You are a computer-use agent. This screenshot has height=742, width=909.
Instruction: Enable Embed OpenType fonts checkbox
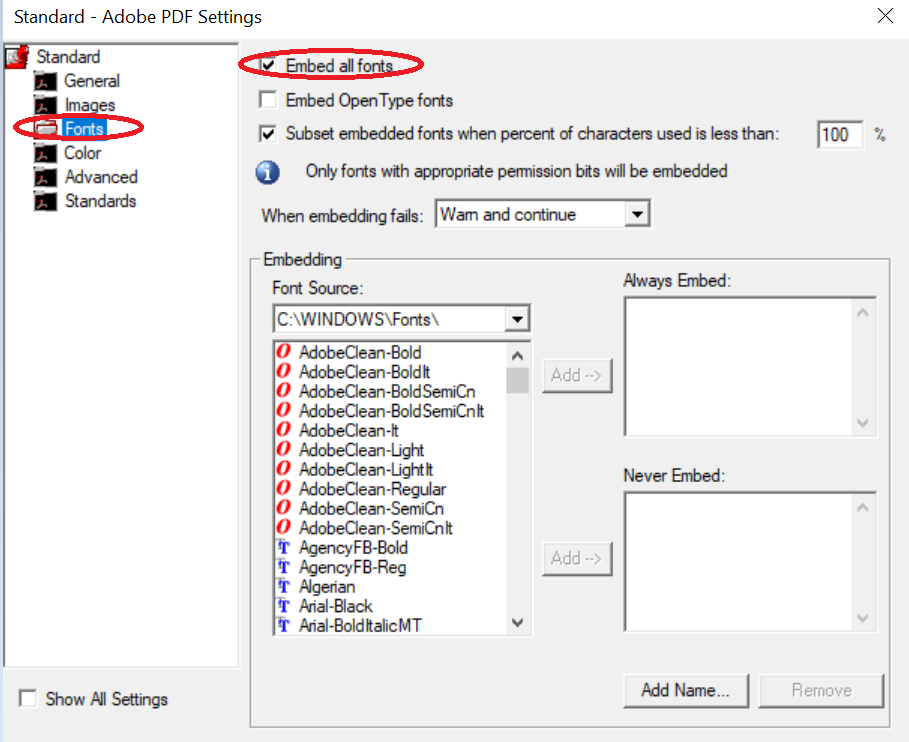click(x=267, y=100)
